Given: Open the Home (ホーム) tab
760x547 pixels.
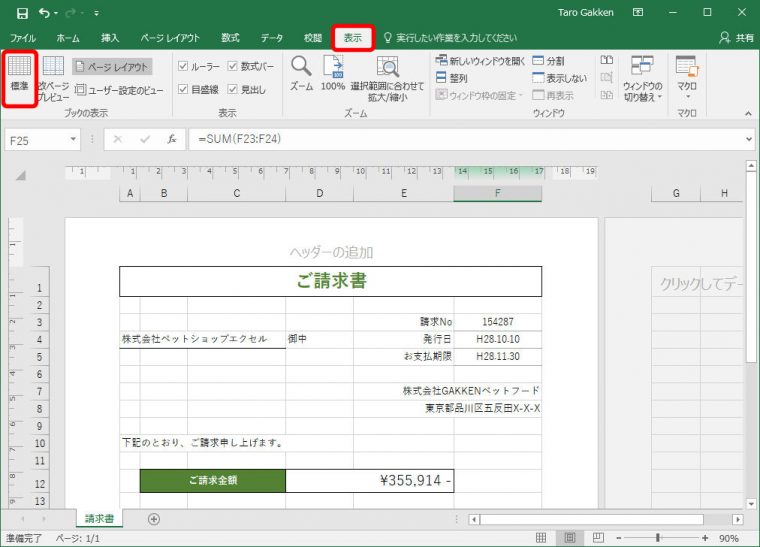Looking at the screenshot, I should pos(68,38).
